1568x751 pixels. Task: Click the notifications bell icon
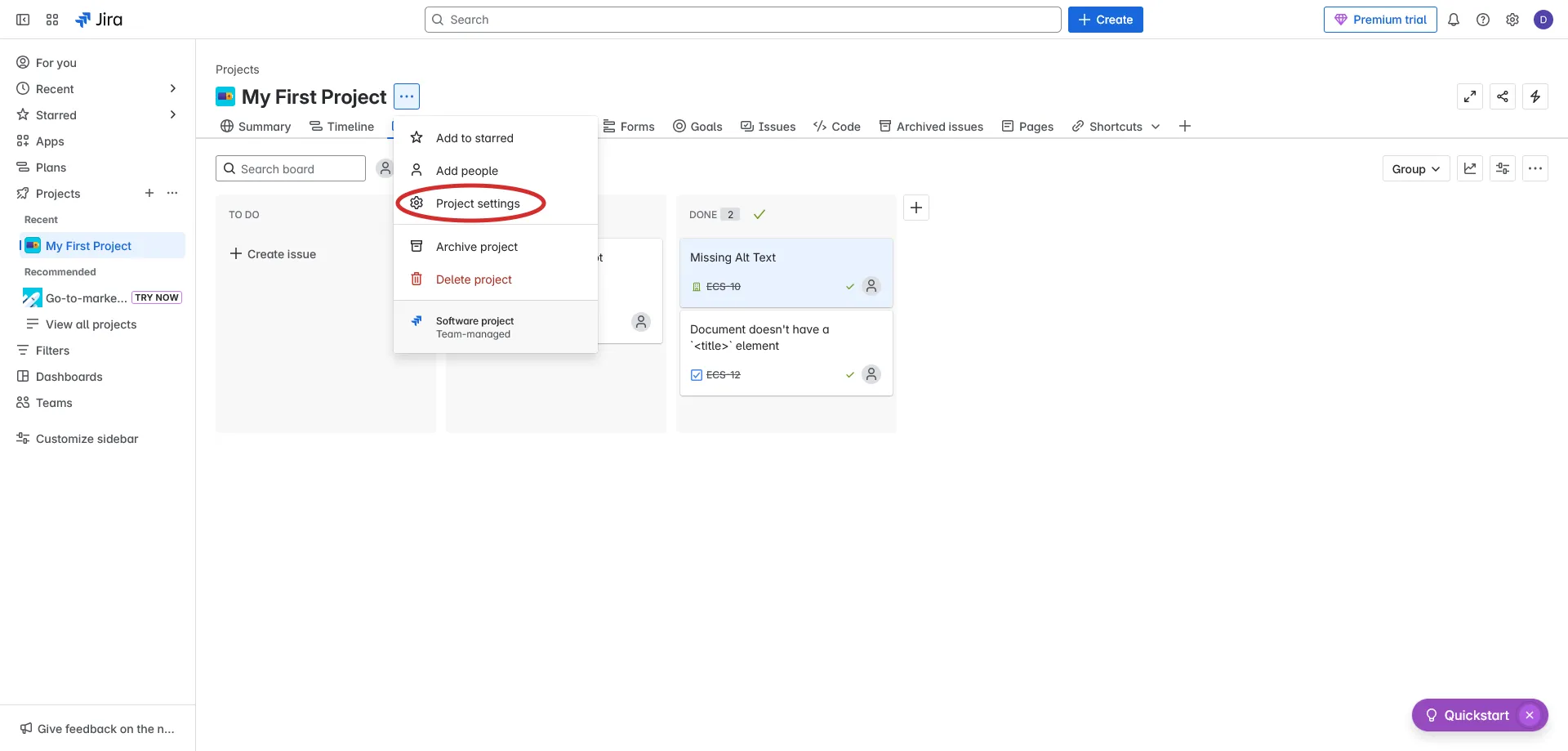point(1454,20)
